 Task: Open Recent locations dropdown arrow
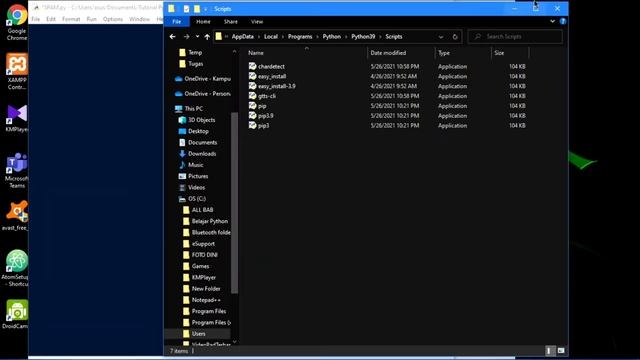click(x=197, y=37)
